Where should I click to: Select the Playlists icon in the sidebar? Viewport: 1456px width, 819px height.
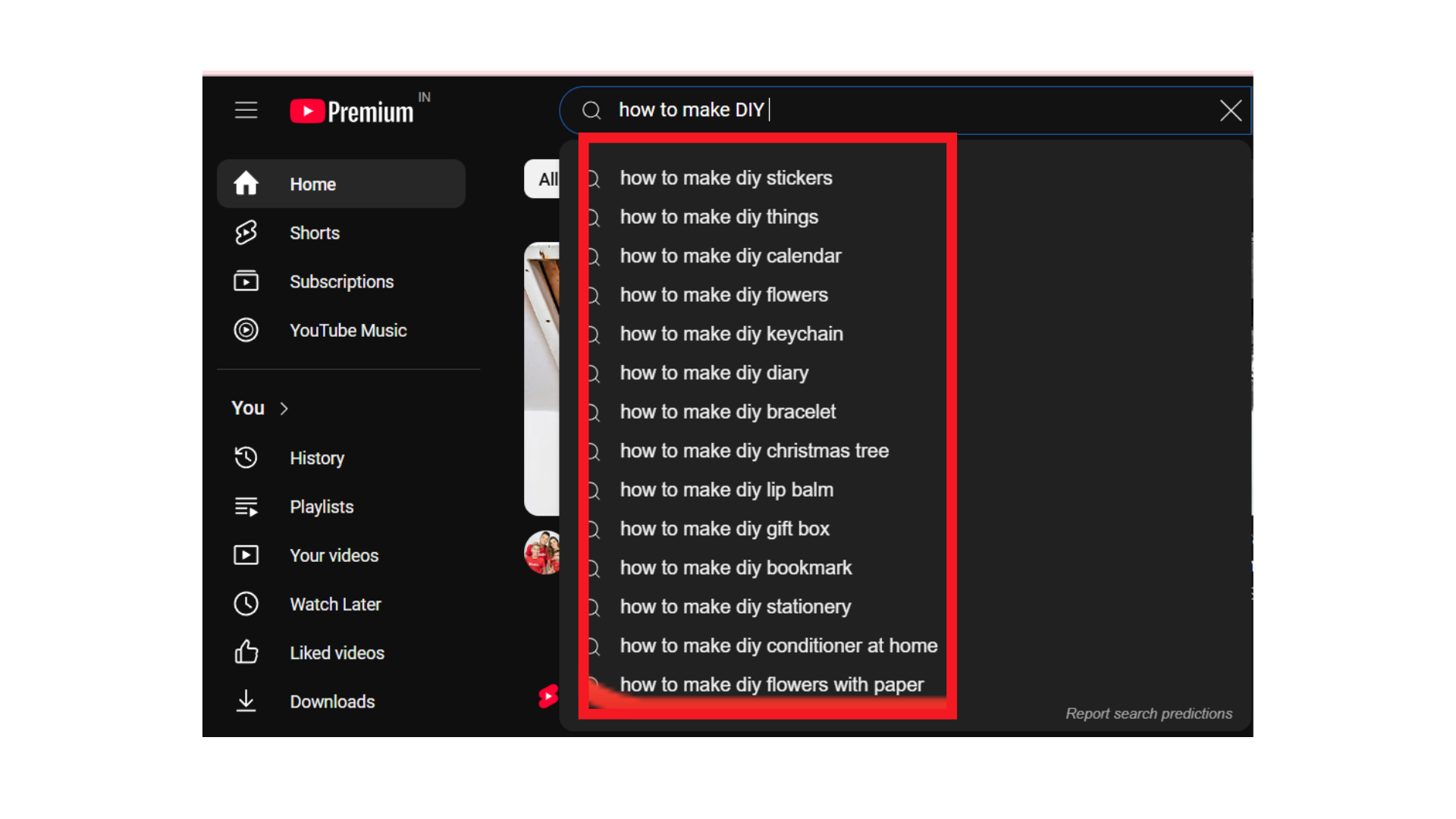[246, 506]
